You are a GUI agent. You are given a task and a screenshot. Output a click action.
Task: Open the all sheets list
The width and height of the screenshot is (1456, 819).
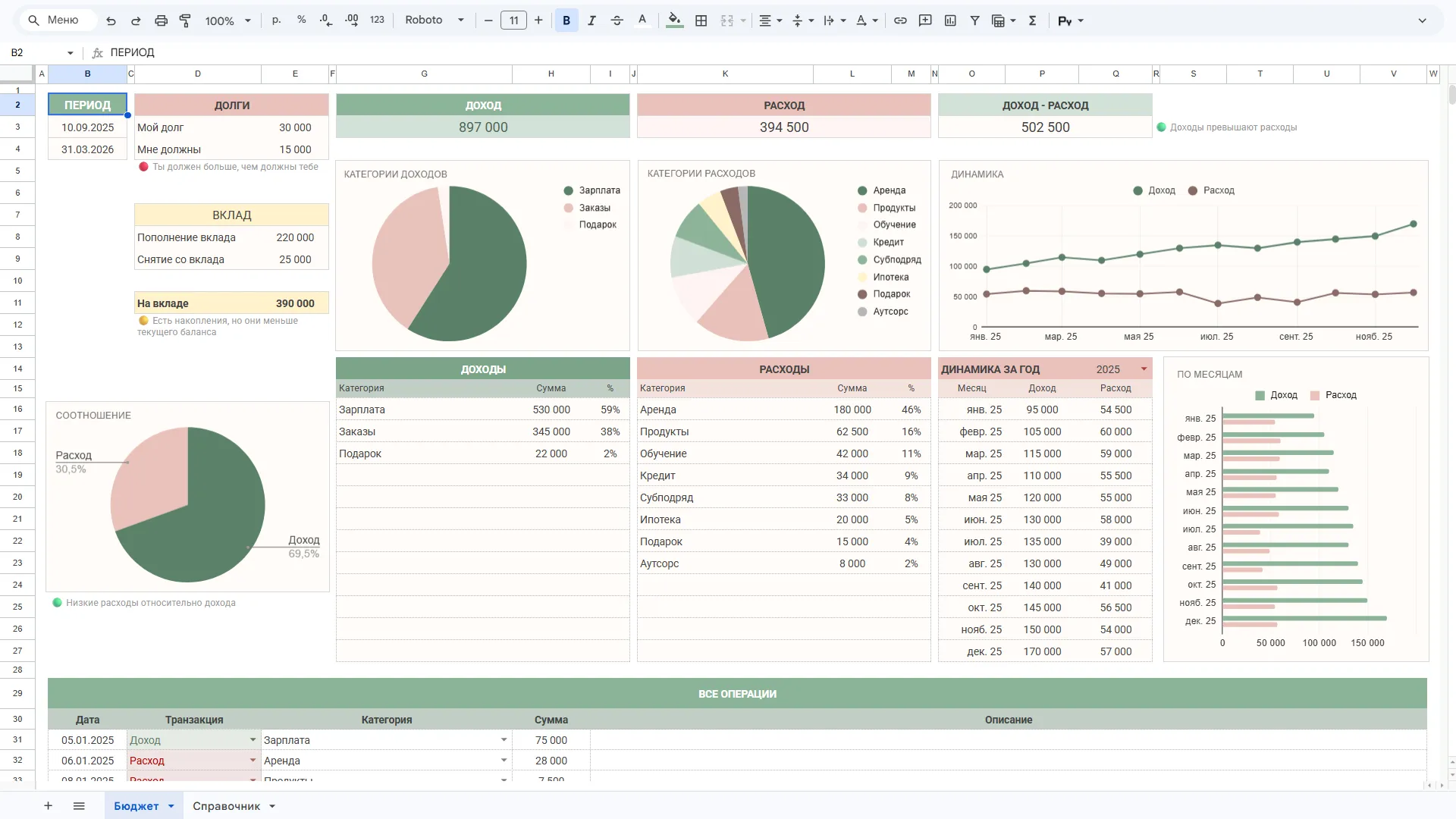click(x=79, y=806)
